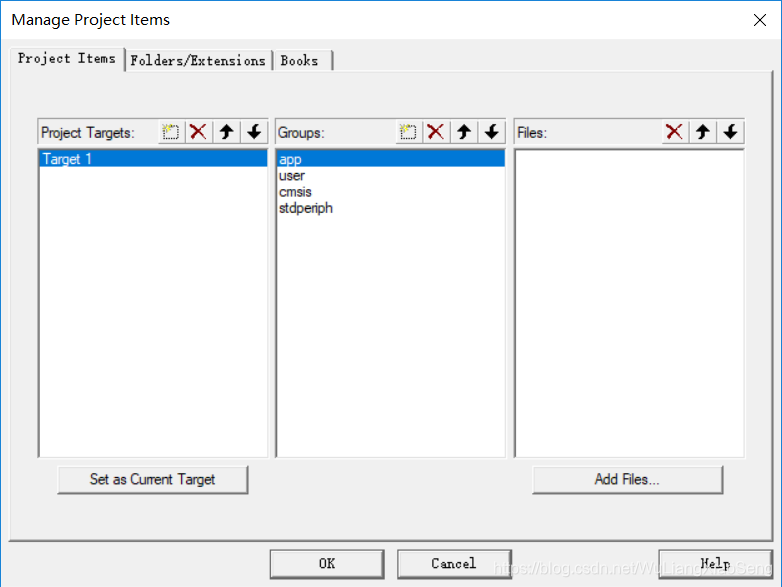The height and width of the screenshot is (587, 782).
Task: Open the Books tab
Action: coord(302,61)
